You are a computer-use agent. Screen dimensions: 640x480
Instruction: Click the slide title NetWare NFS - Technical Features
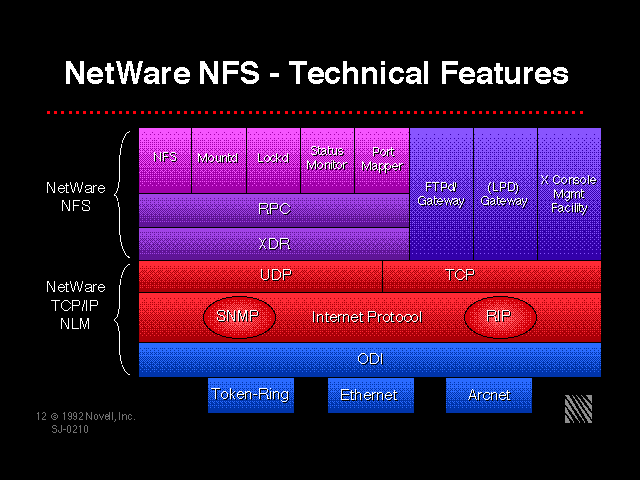316,73
